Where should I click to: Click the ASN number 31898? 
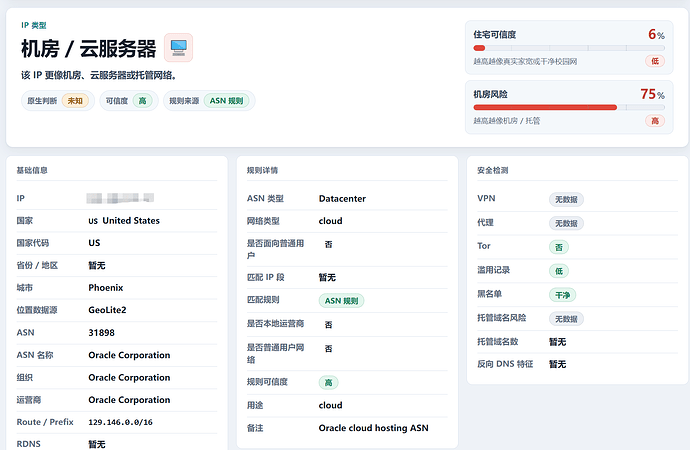102,333
